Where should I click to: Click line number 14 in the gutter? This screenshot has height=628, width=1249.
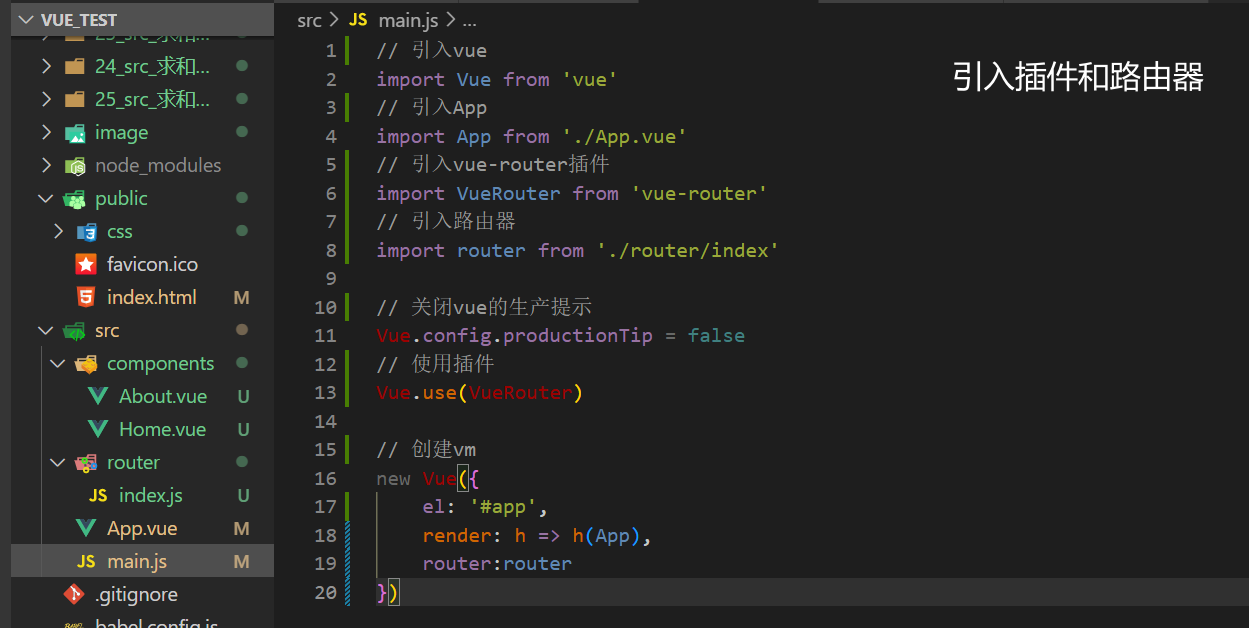coord(325,421)
